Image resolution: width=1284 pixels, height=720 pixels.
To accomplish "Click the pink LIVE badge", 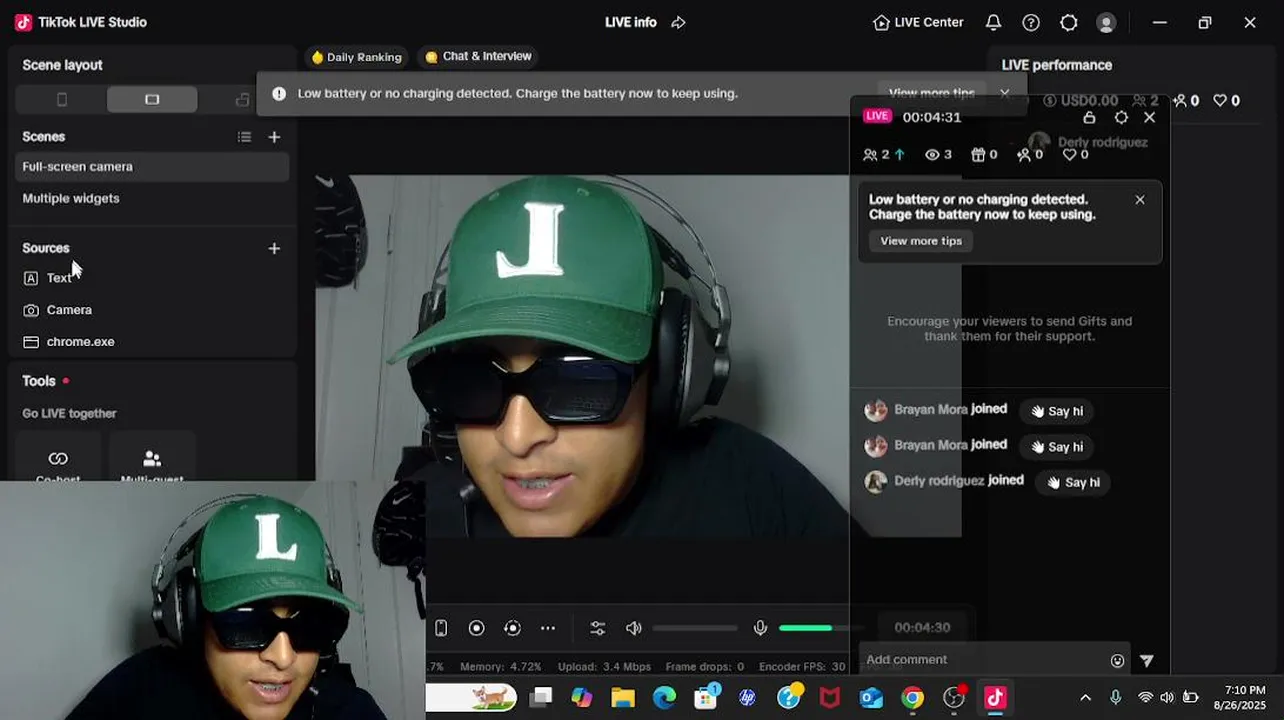I will pos(877,116).
